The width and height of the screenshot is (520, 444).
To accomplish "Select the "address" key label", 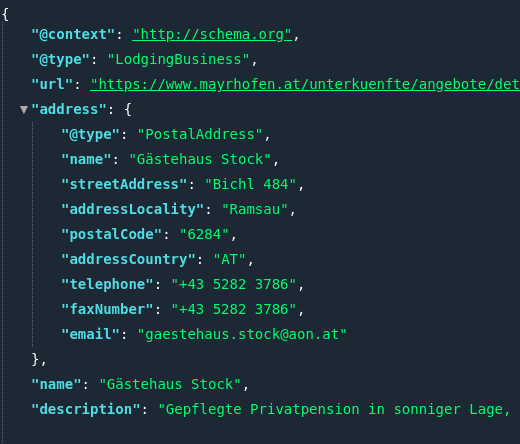I will pyautogui.click(x=69, y=110).
